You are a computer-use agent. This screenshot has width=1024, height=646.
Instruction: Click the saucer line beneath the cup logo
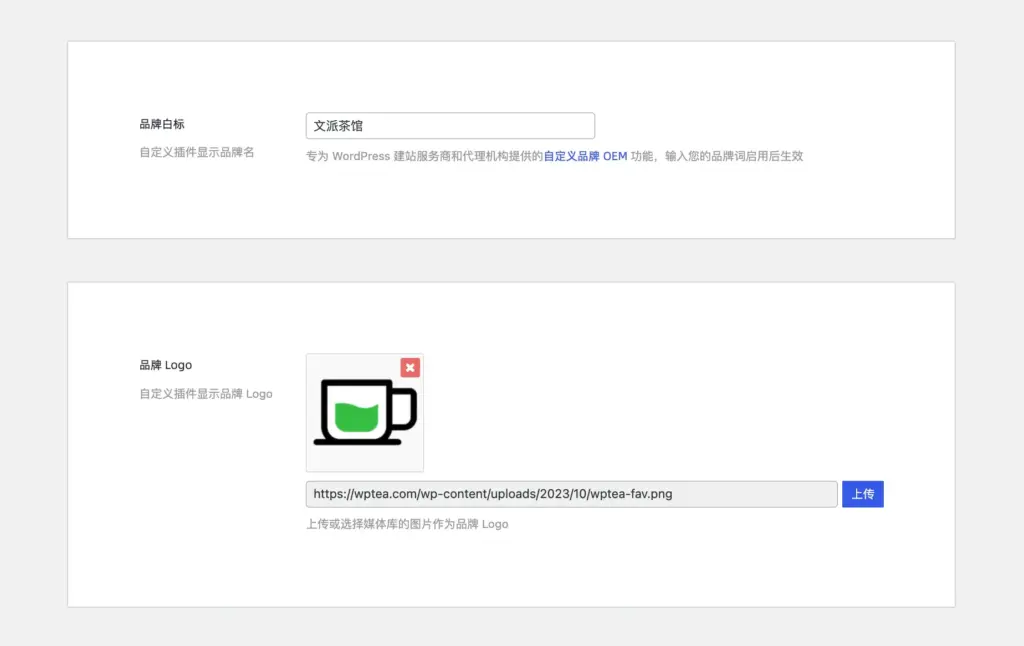point(357,441)
